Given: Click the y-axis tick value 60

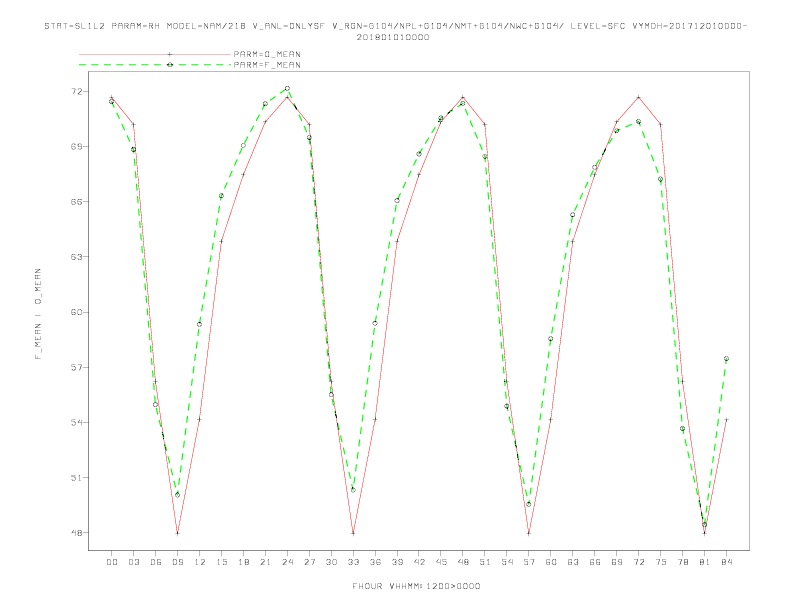Looking at the screenshot, I should [77, 312].
